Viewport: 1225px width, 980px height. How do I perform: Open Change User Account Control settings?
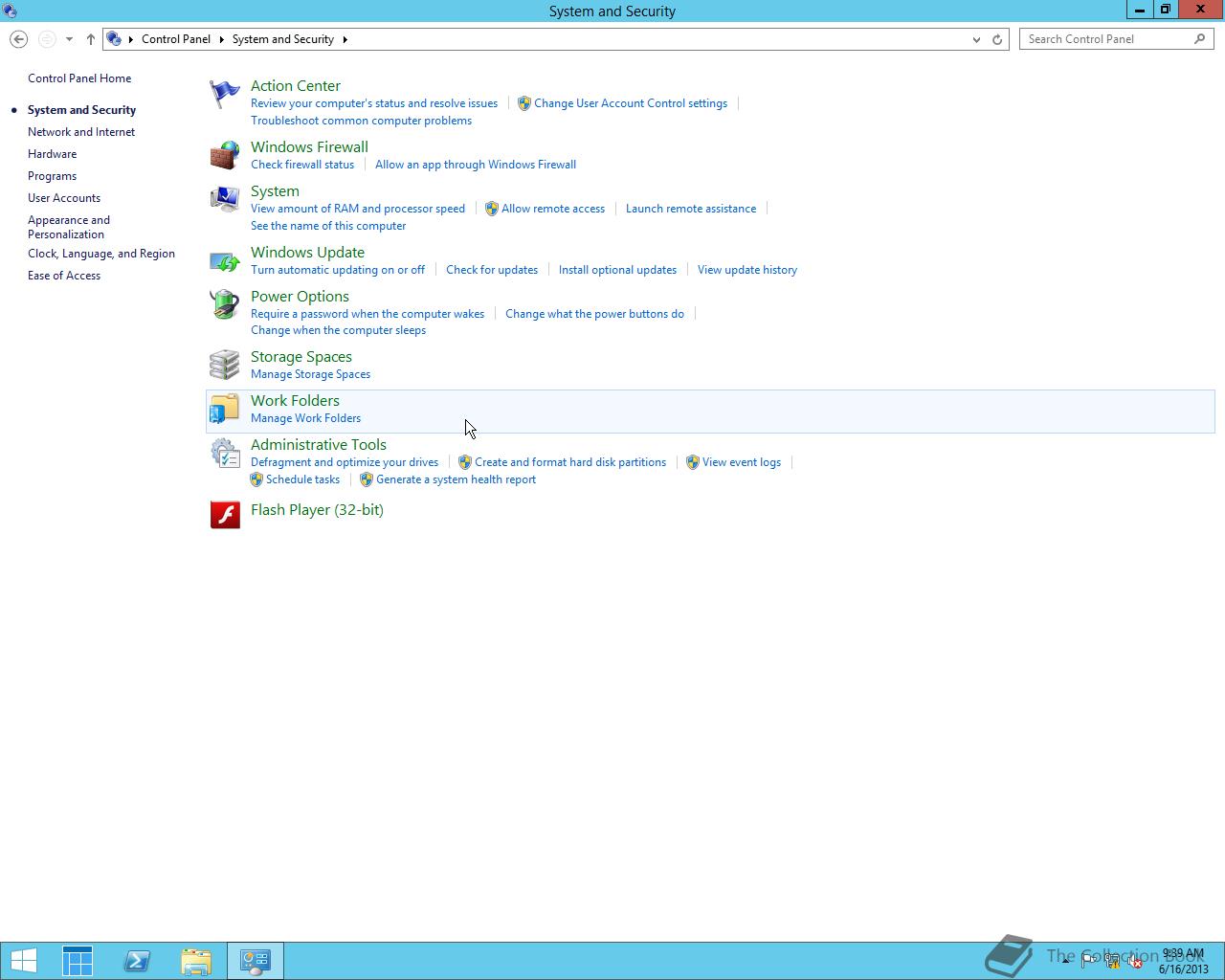coord(631,103)
